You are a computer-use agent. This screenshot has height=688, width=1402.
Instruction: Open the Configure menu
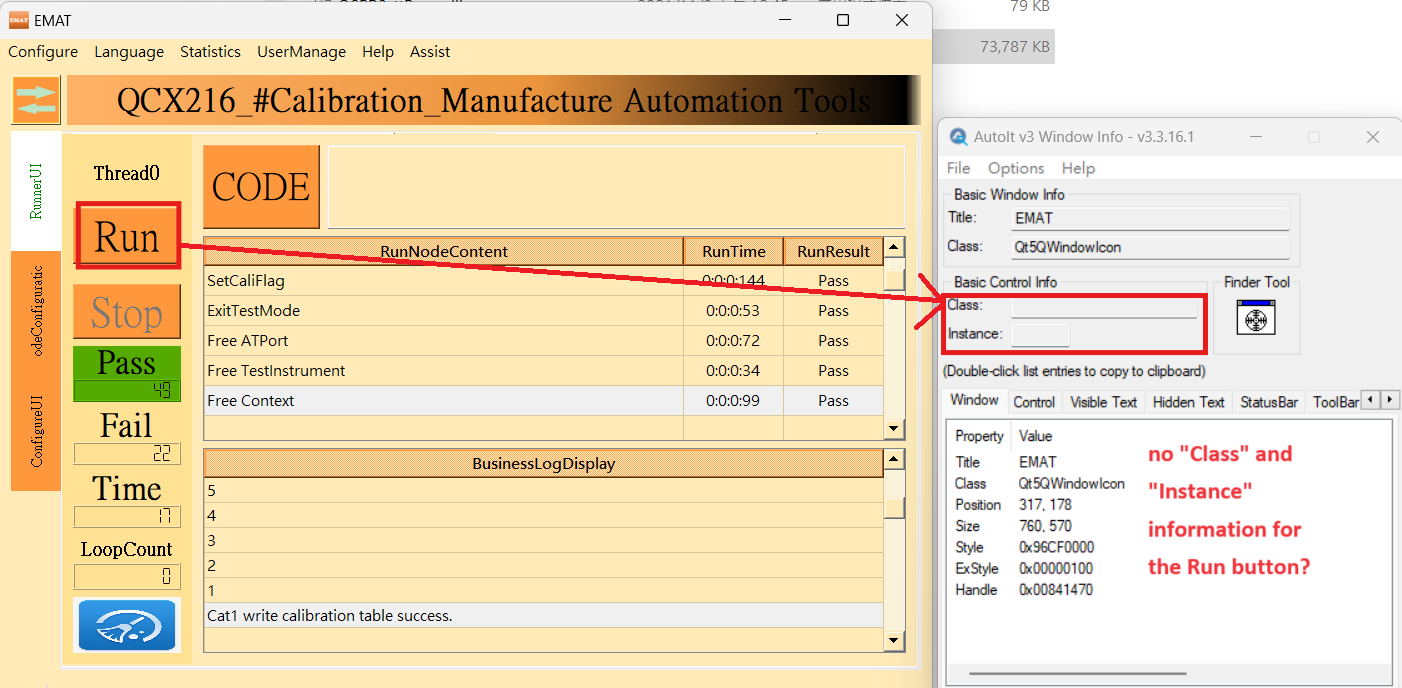tap(43, 52)
